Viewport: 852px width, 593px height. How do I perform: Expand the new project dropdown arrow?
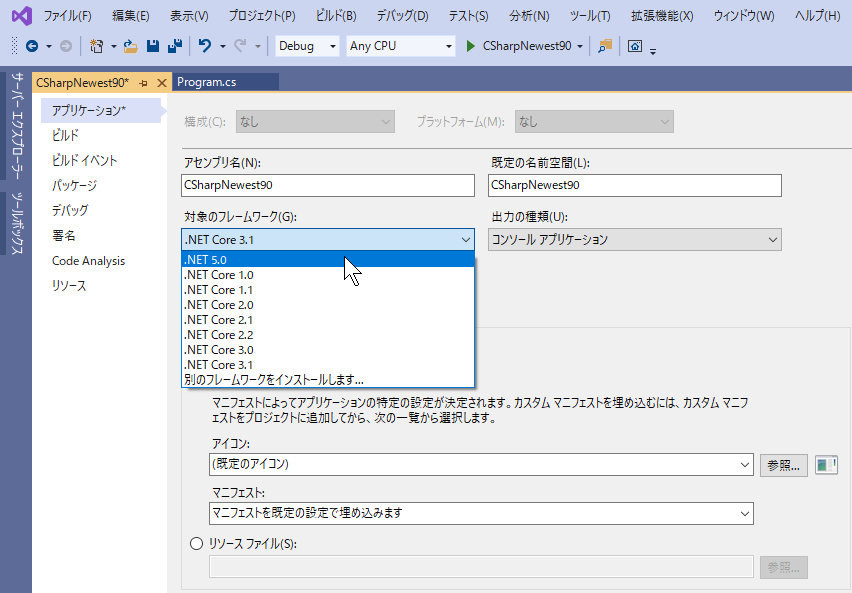[114, 47]
